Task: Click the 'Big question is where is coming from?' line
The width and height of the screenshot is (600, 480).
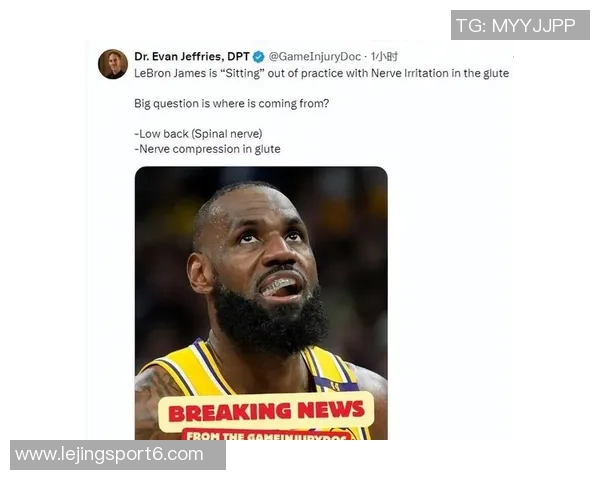Action: 232,104
